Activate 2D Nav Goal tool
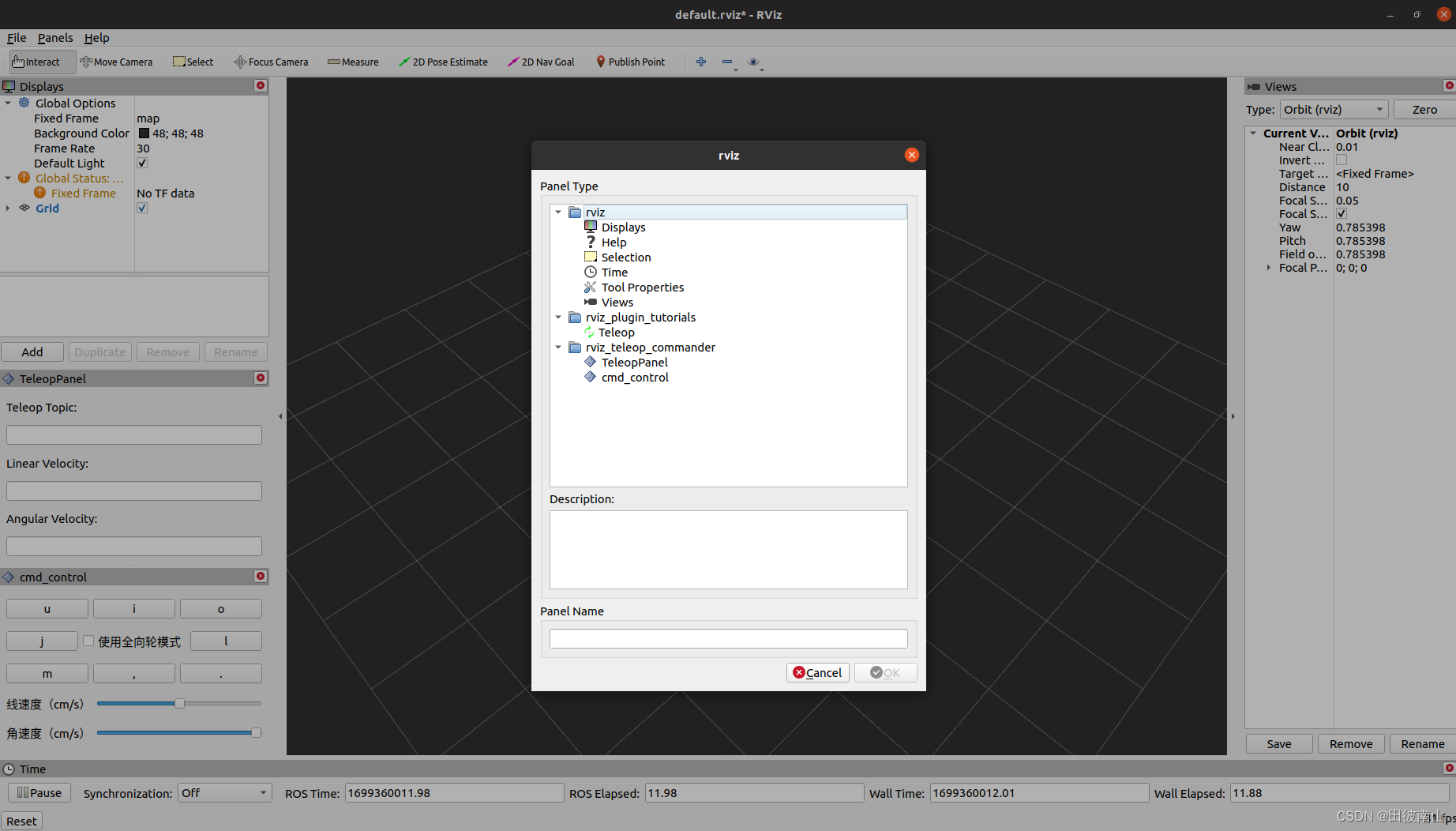Image resolution: width=1456 pixels, height=831 pixels. 541,62
